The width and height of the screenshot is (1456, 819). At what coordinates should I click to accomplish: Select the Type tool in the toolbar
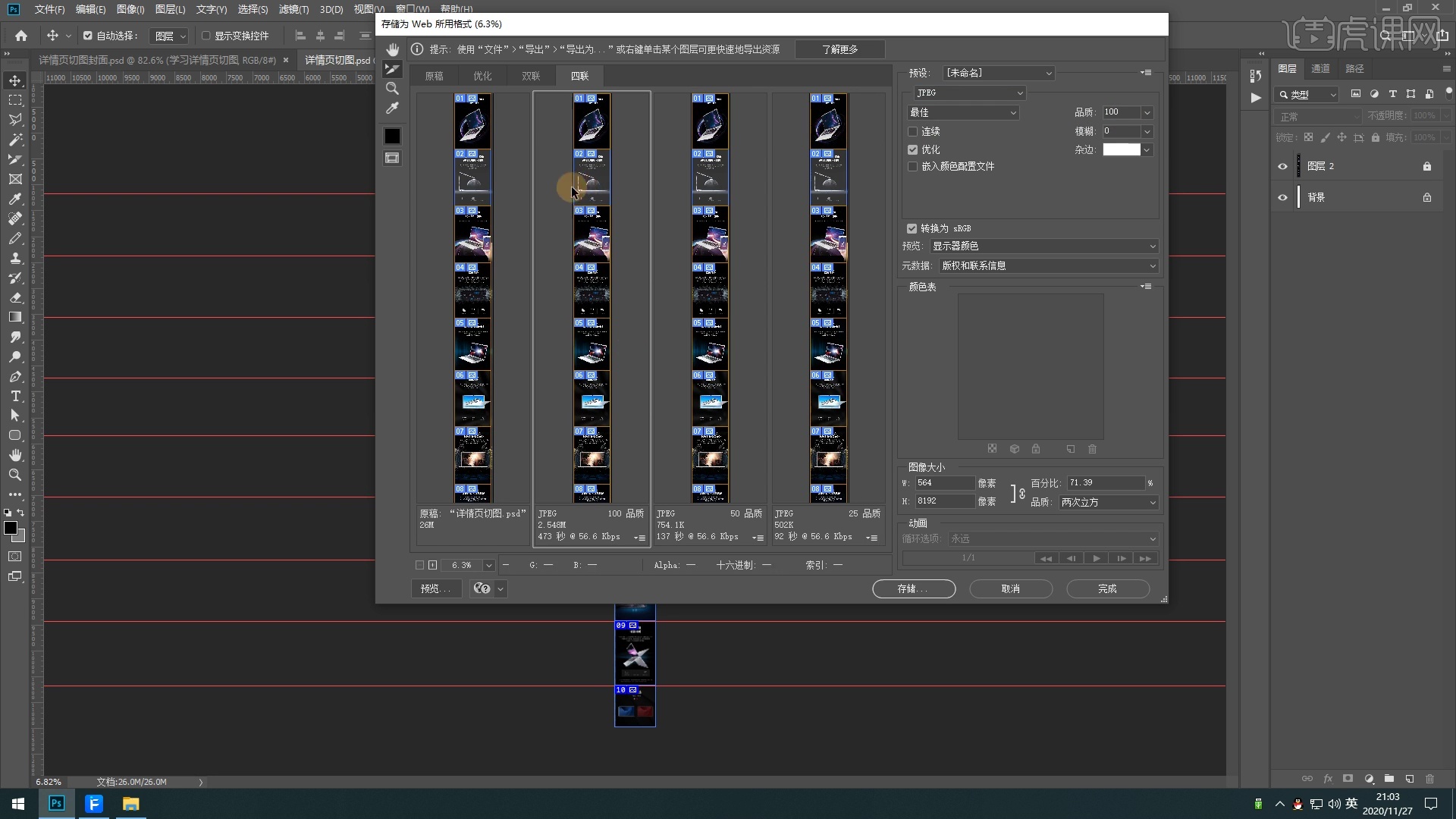15,396
